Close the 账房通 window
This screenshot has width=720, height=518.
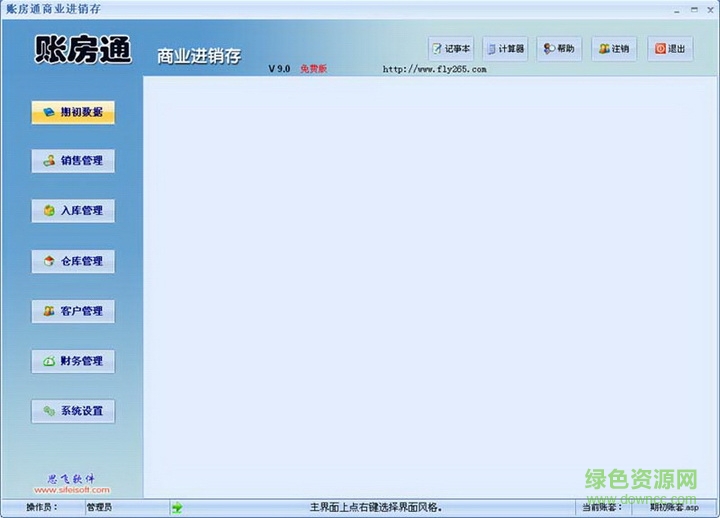711,10
